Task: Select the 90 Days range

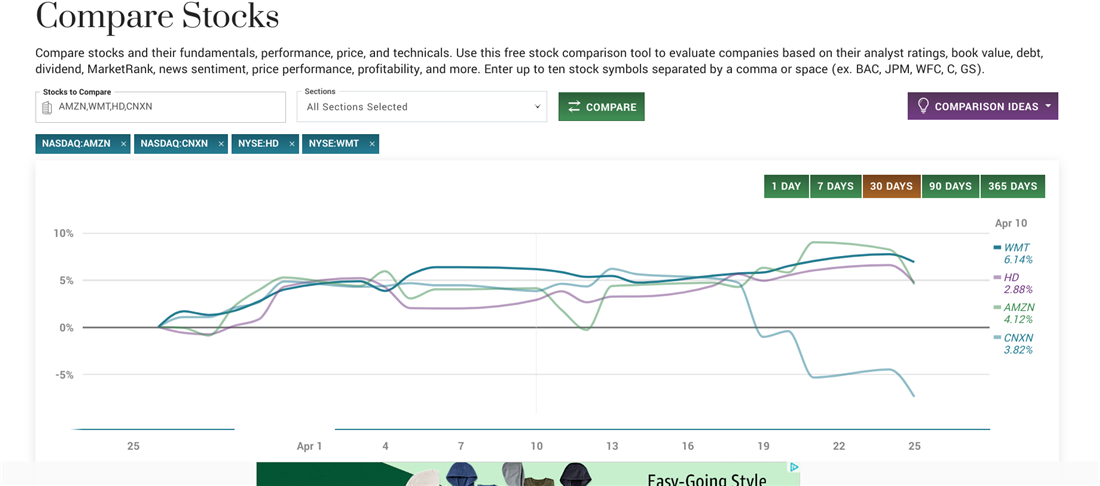Action: click(x=950, y=186)
